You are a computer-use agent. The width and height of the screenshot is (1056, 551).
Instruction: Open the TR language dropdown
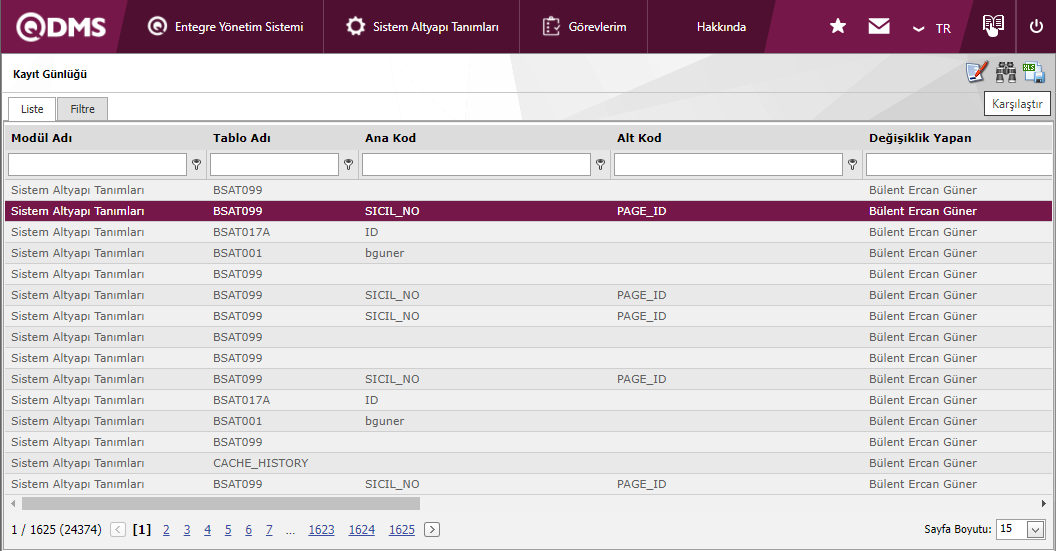(x=932, y=28)
